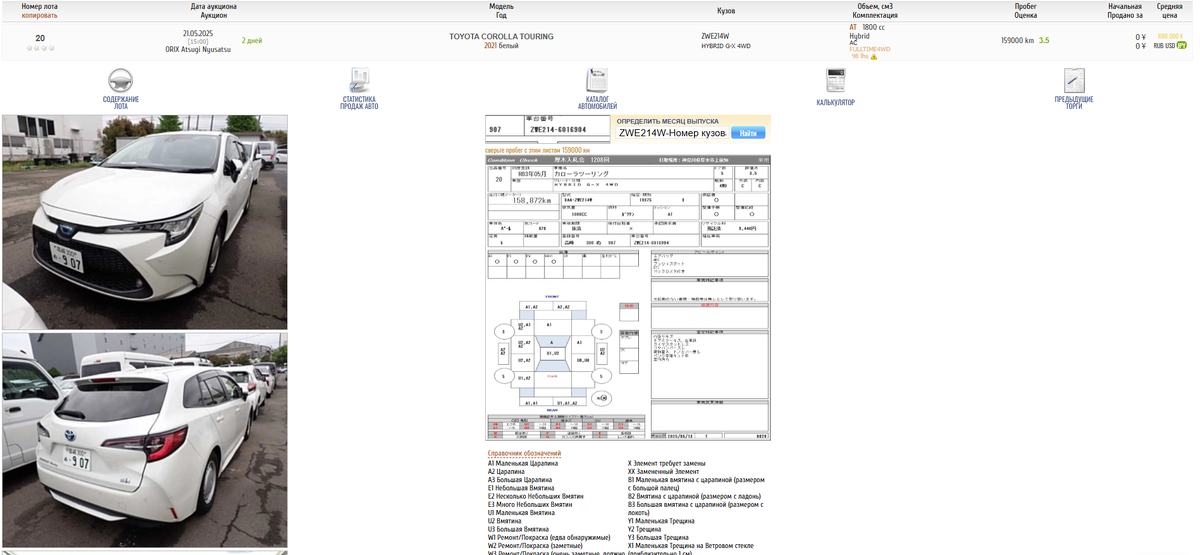Click the ZWE214W body code
Screen dimensions: 1200x555
point(715,37)
